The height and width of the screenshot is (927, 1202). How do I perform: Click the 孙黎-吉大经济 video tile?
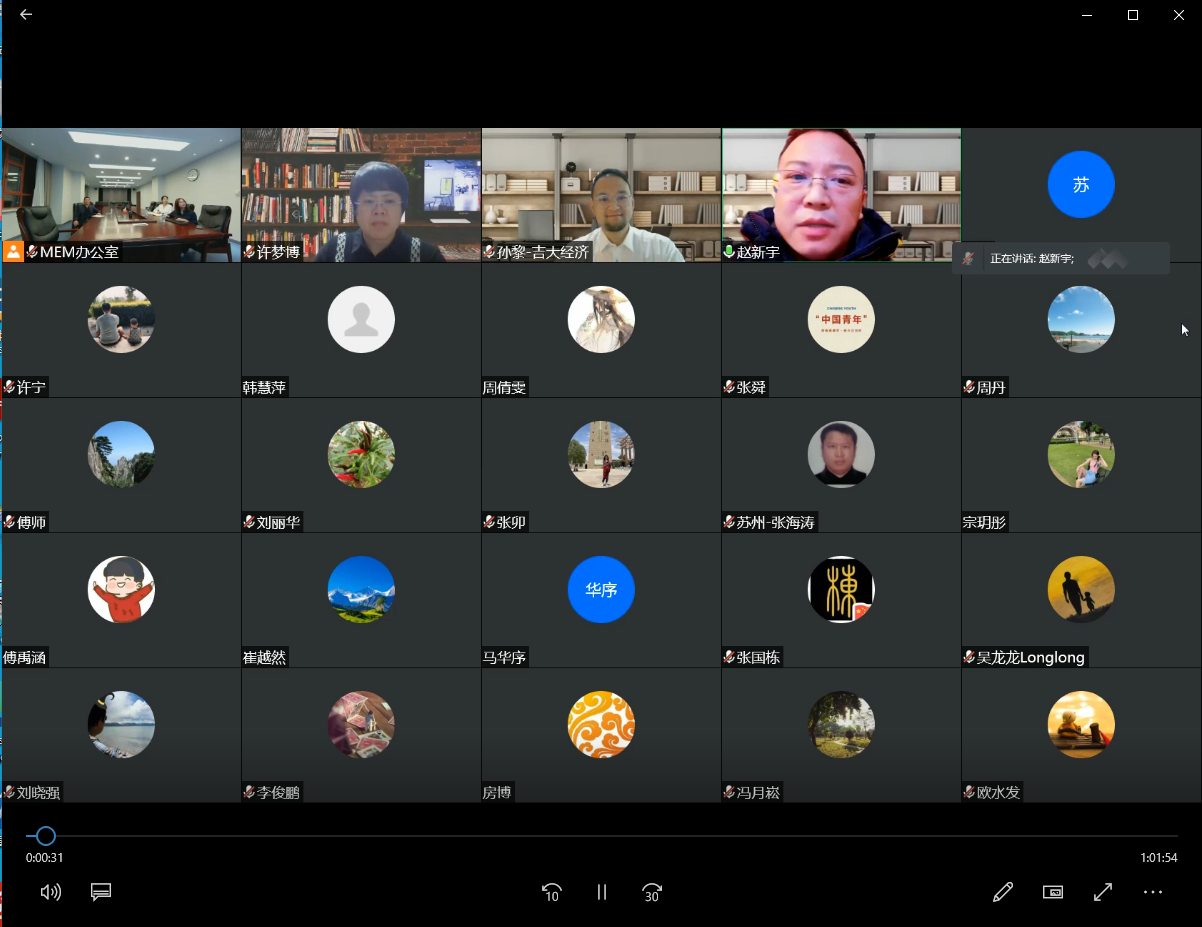point(601,190)
